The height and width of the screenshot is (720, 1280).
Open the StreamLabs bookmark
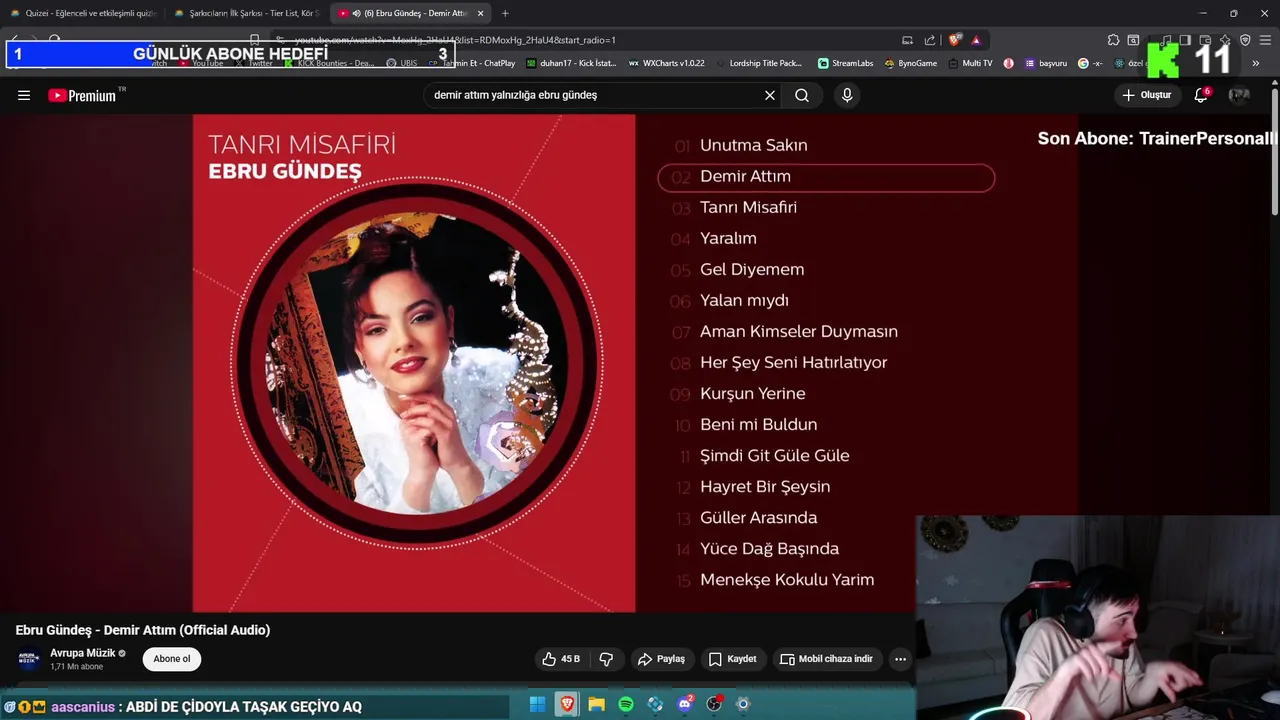coord(845,63)
